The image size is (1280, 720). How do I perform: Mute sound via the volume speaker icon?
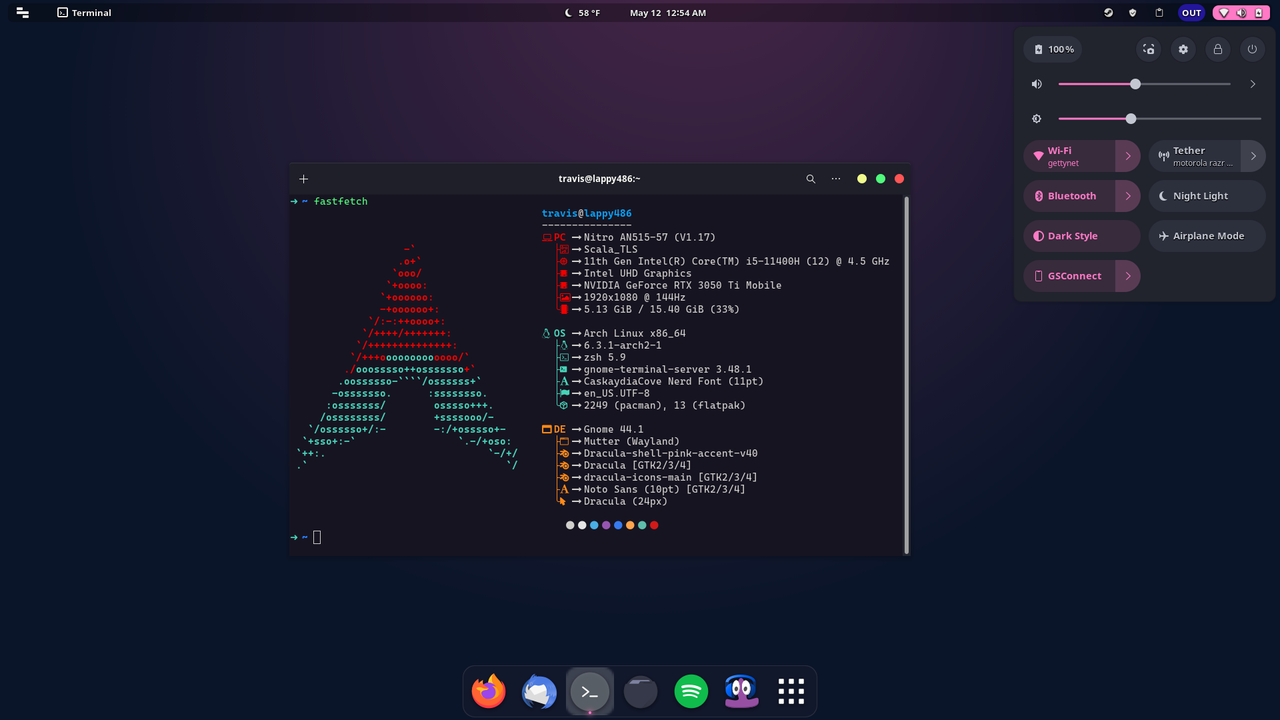click(1037, 84)
